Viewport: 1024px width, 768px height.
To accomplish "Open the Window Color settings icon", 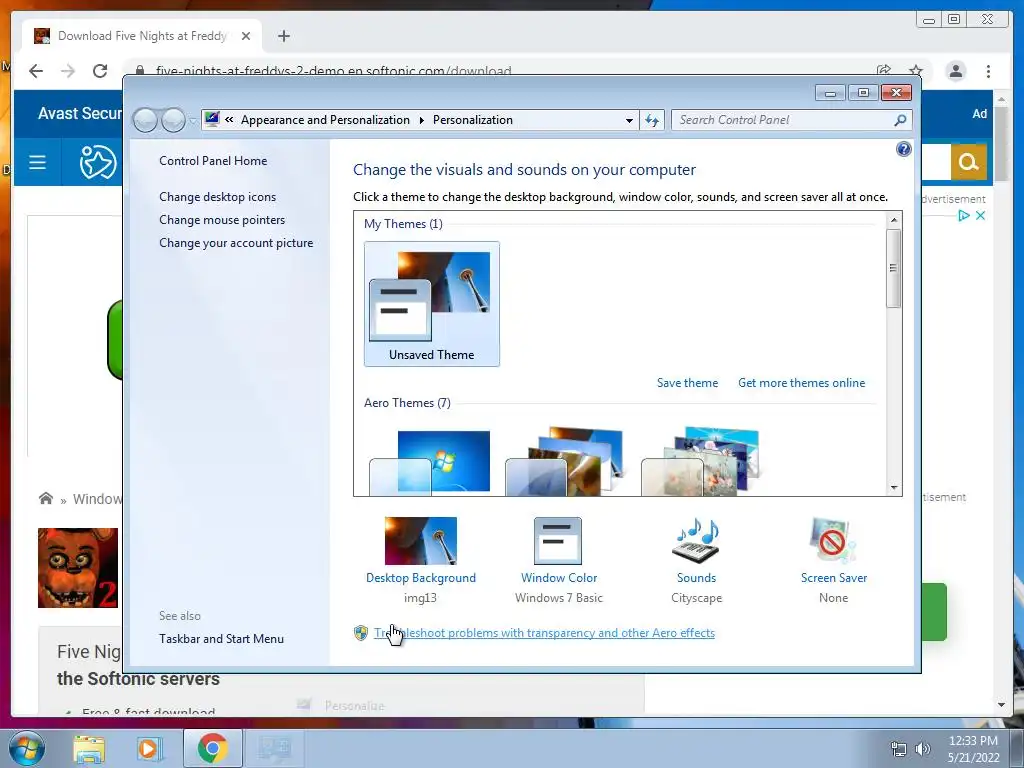I will pos(558,541).
